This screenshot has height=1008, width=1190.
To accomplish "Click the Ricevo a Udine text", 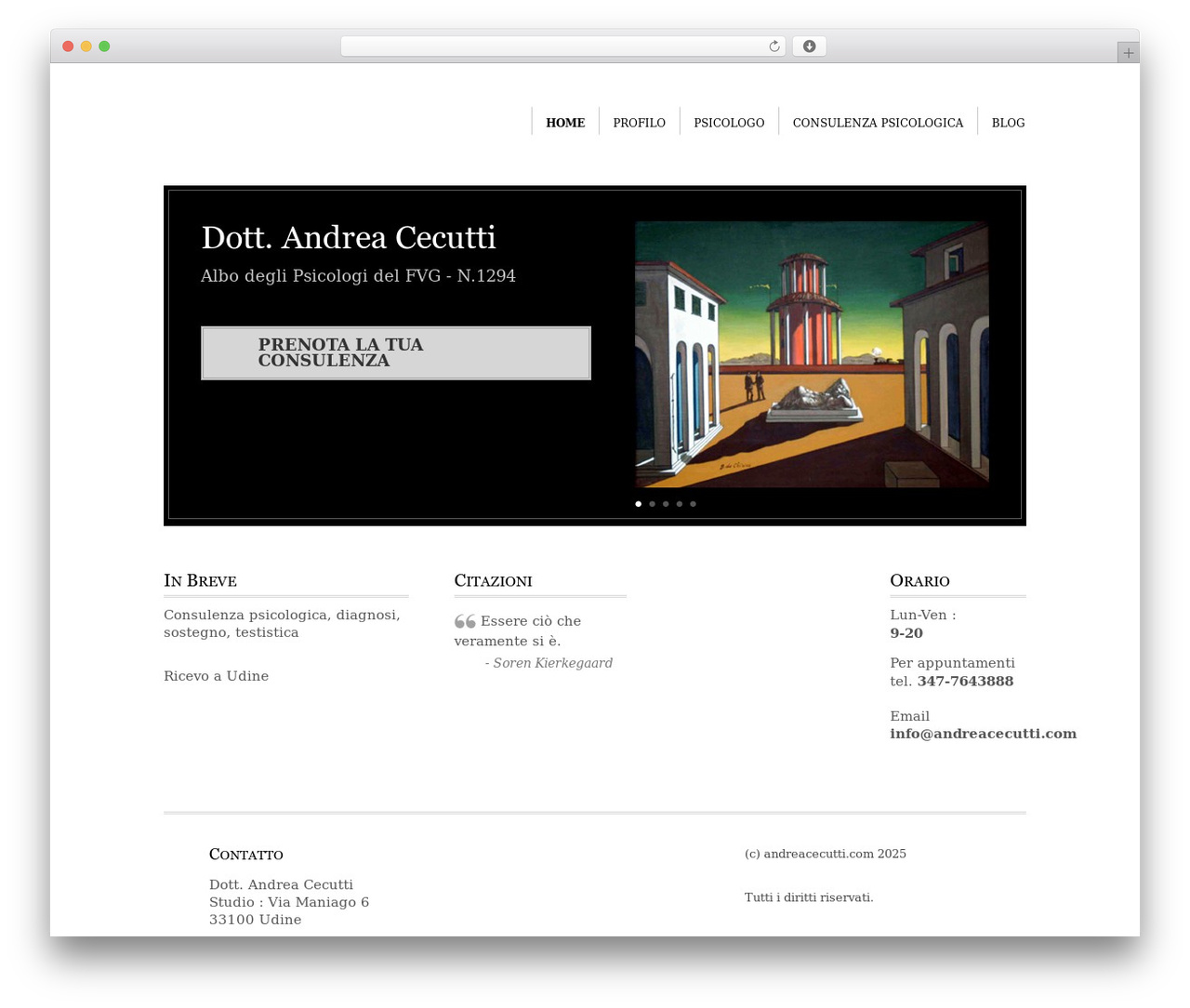I will pos(216,676).
